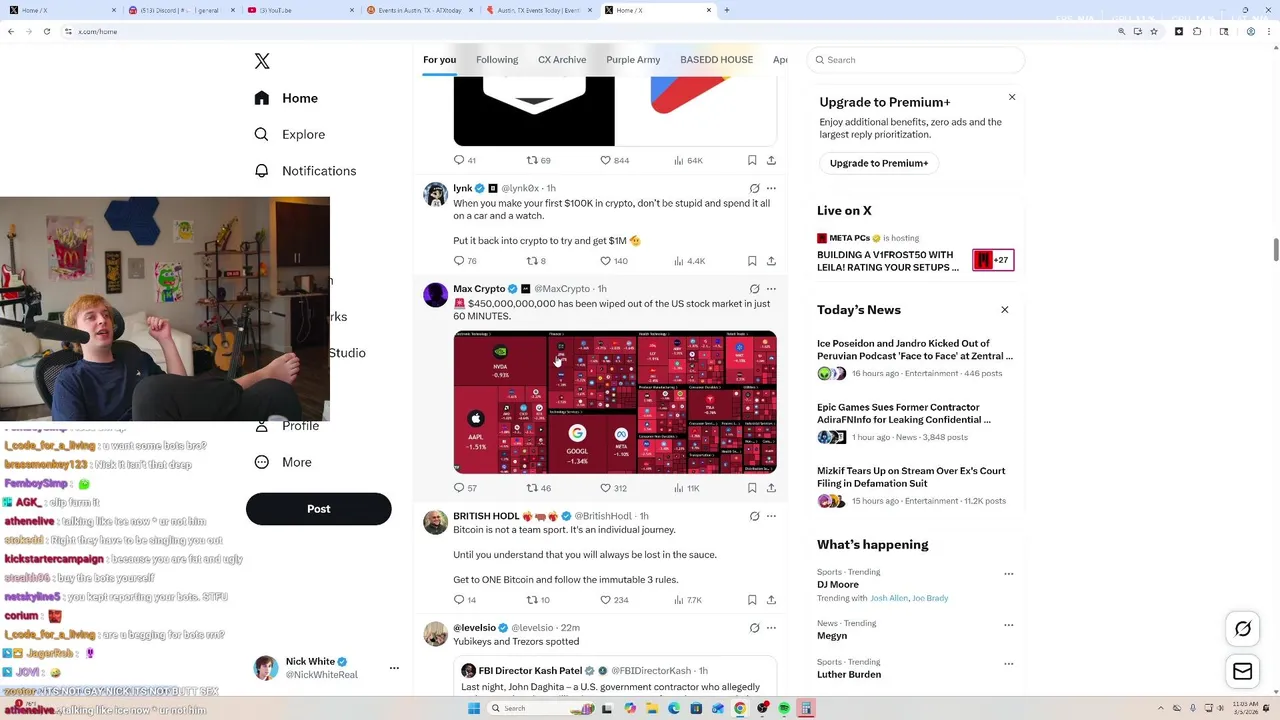Reply to BRITISH HODL's post
Image resolution: width=1280 pixels, height=720 pixels.
[465, 600]
